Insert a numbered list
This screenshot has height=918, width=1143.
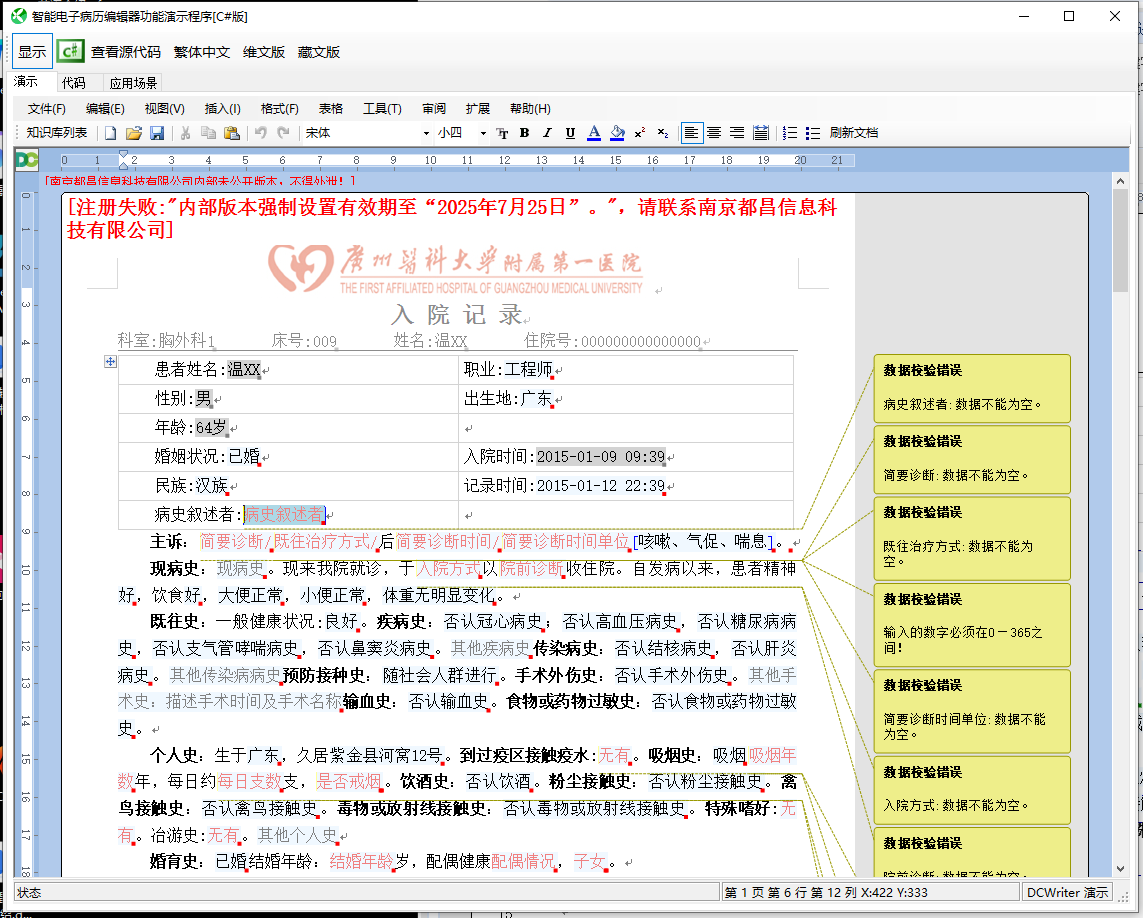(x=790, y=133)
